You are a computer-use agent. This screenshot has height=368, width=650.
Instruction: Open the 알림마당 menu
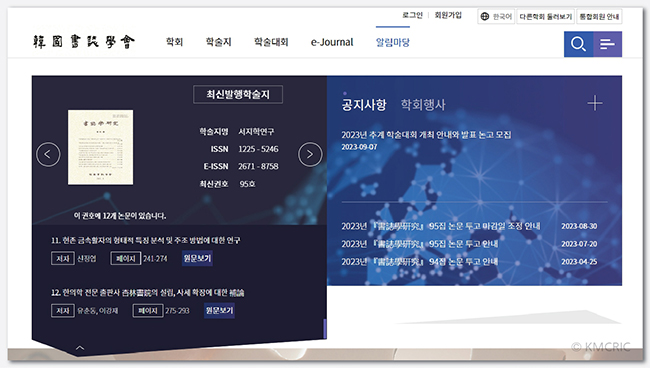[393, 42]
